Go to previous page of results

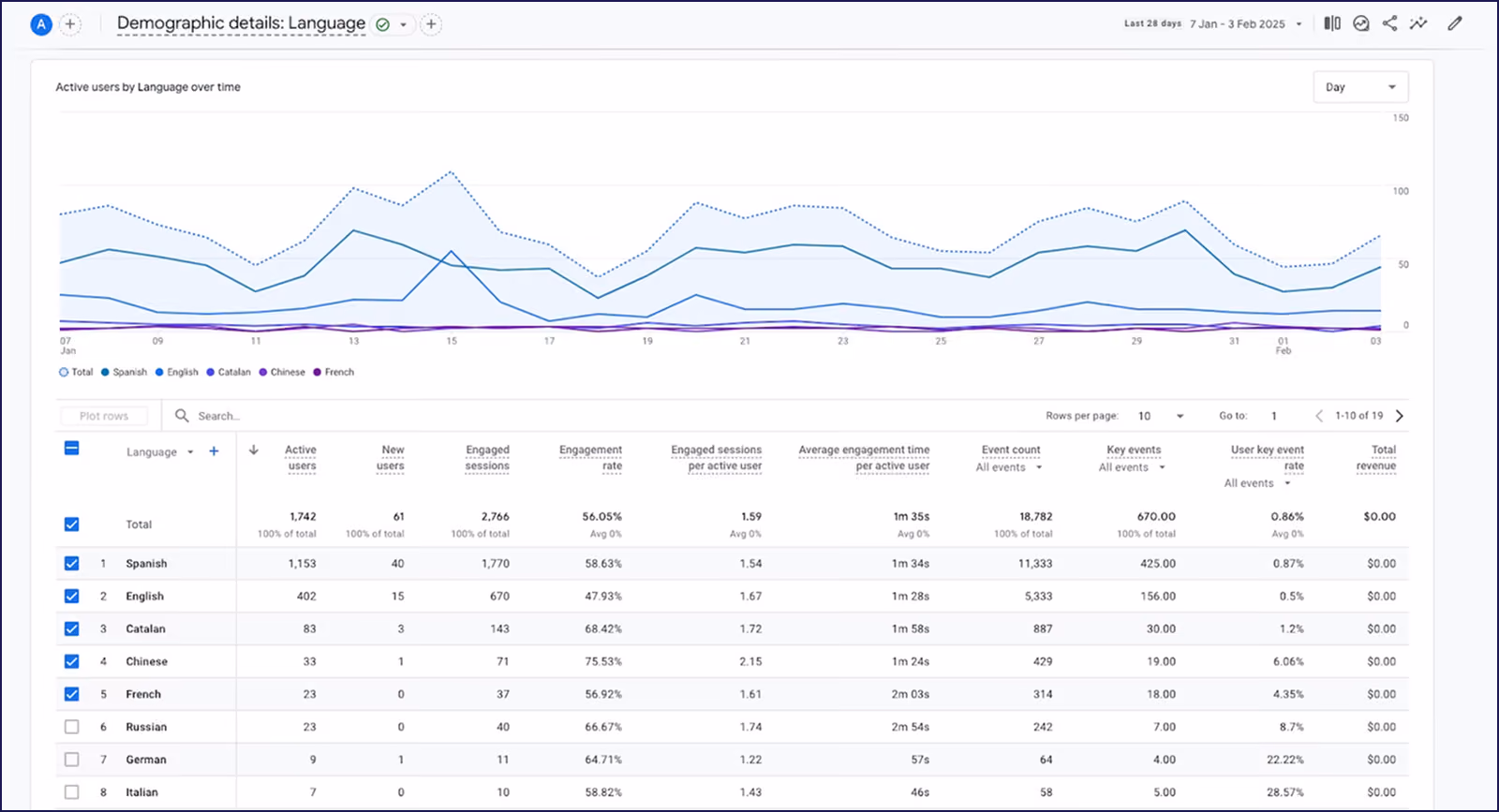[1319, 416]
